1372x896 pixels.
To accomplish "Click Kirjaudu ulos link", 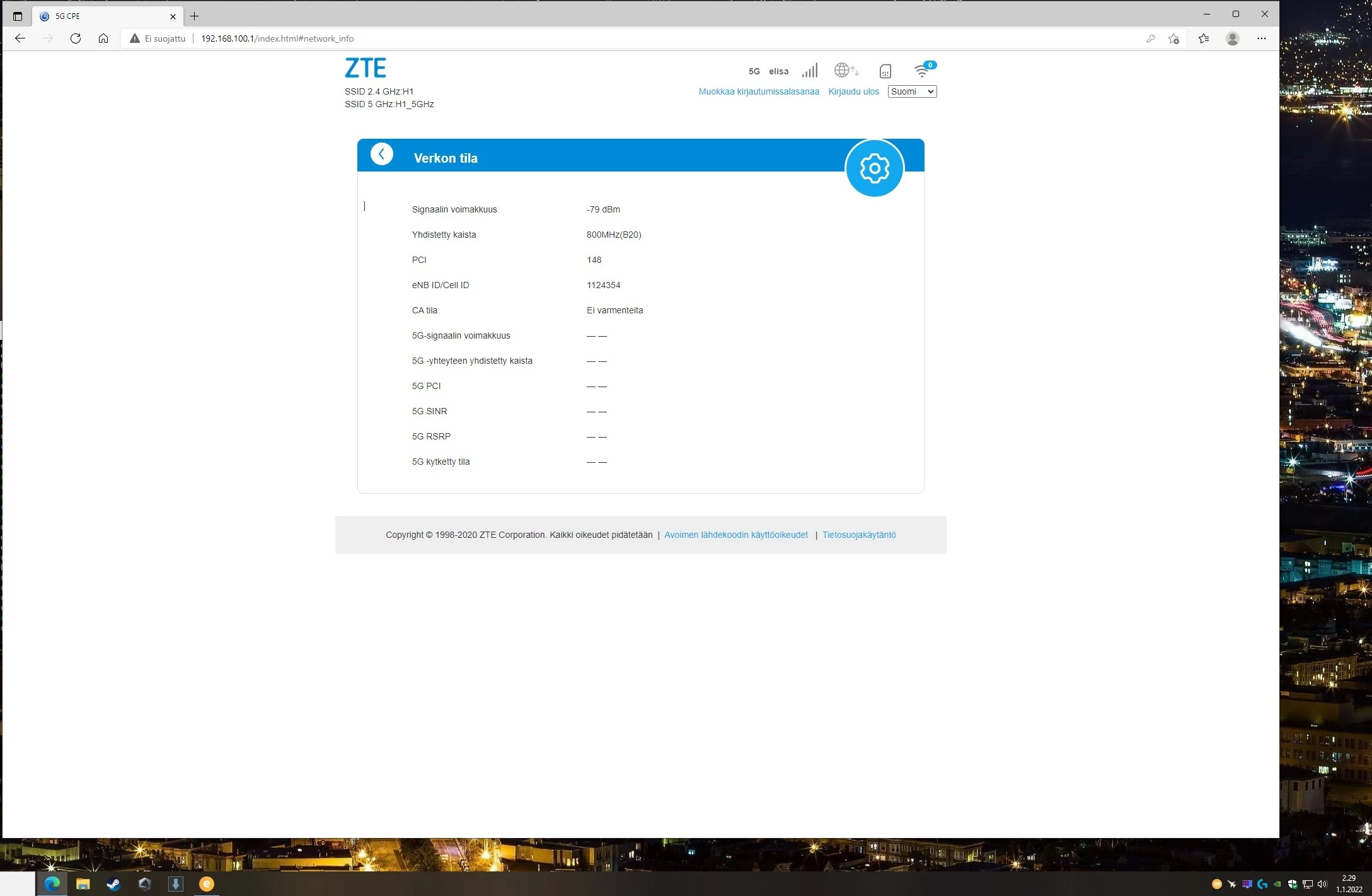I will [853, 91].
